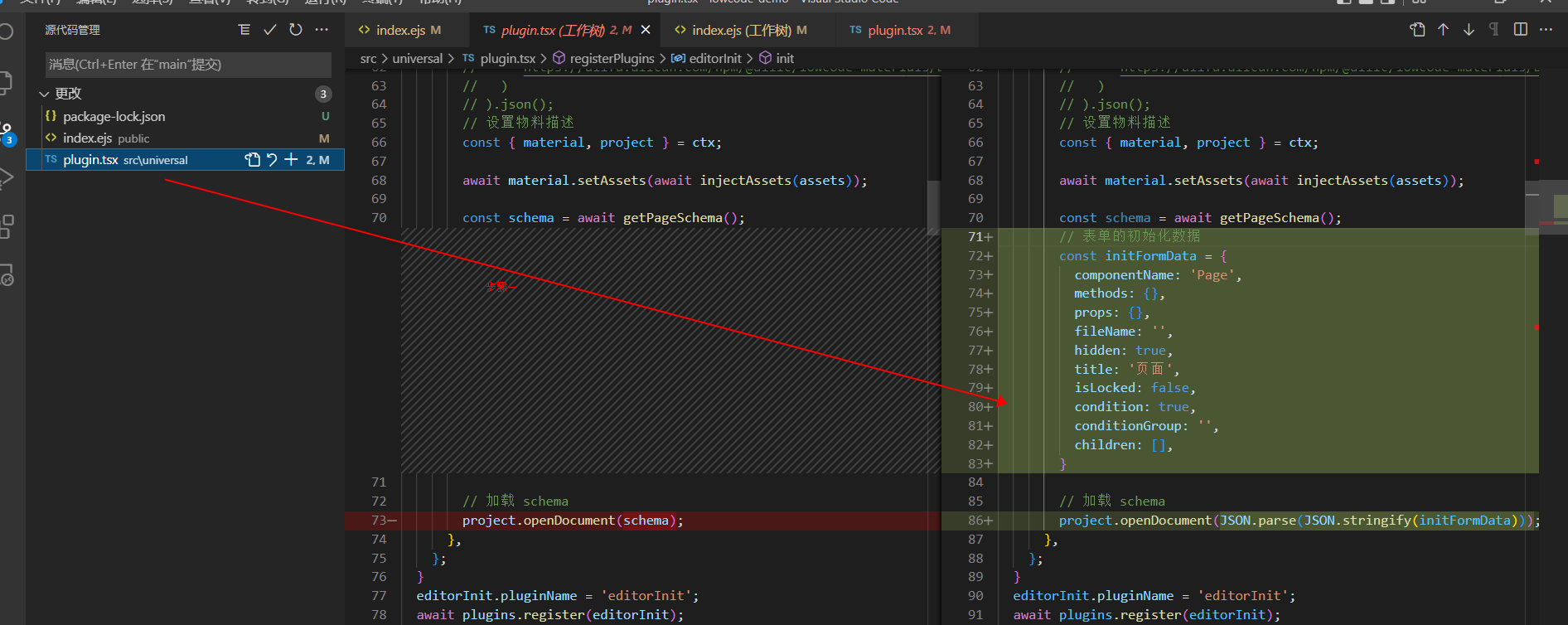Click line conditionGroup in right pane
Screen dimensions: 1568x625
pyautogui.click(x=1146, y=426)
